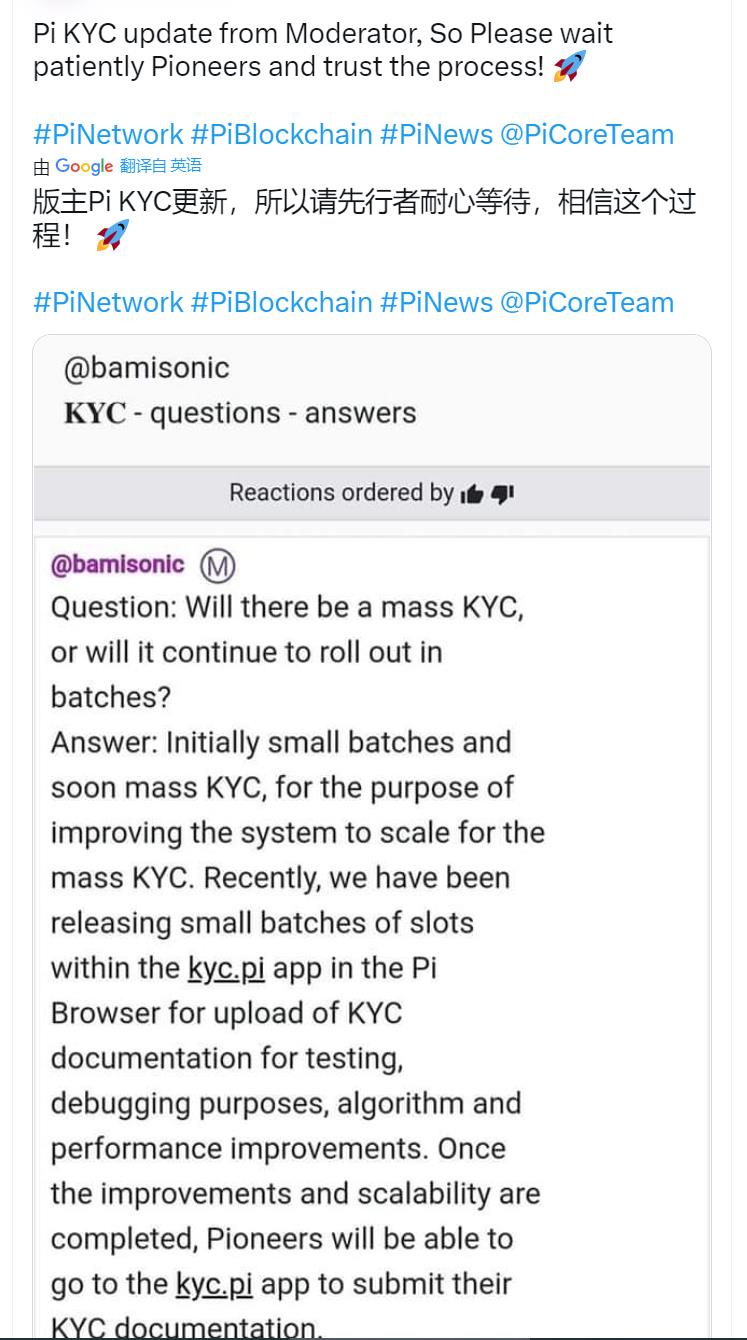
Task: Open #PiNetwork hashtag below the Chinese translation
Action: click(108, 302)
